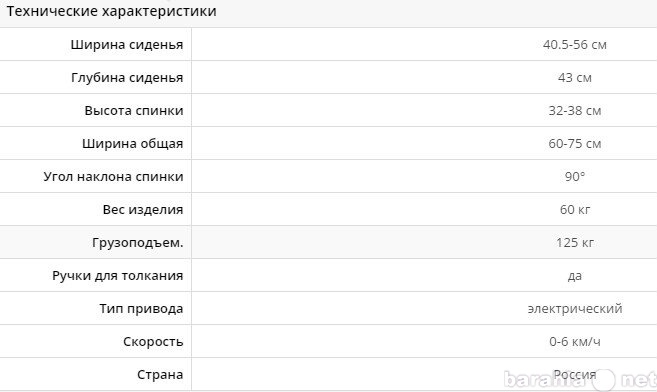Select the "Высота спинки" row label
657x392 pixels.
click(x=134, y=111)
